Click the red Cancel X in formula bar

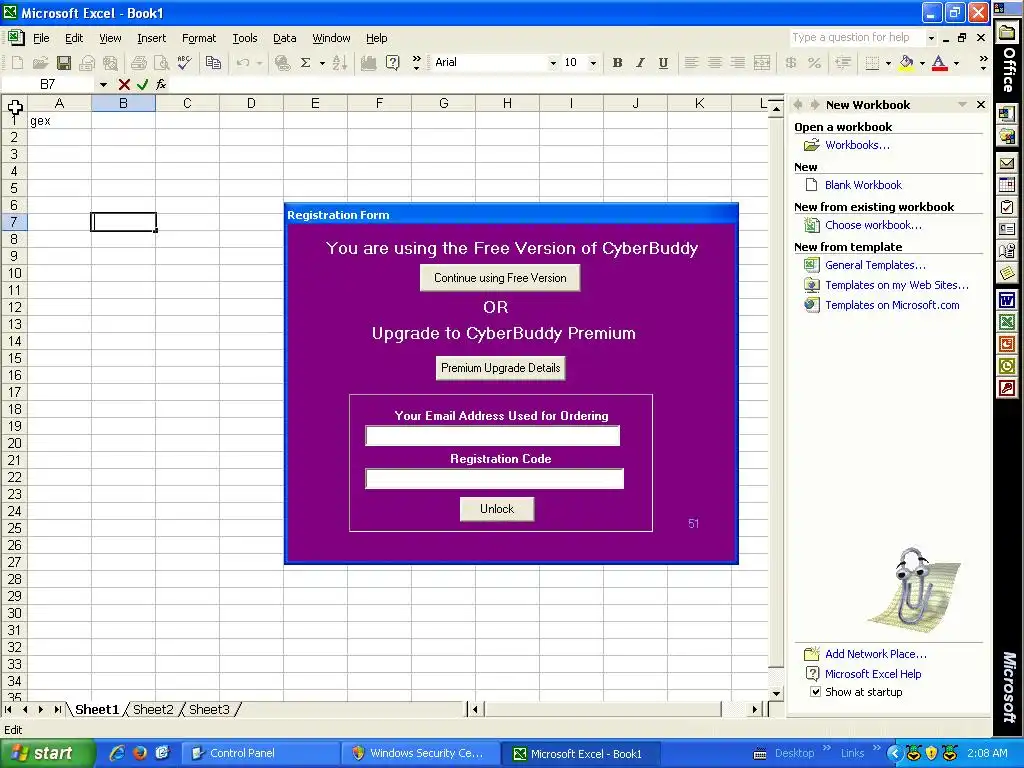point(124,84)
